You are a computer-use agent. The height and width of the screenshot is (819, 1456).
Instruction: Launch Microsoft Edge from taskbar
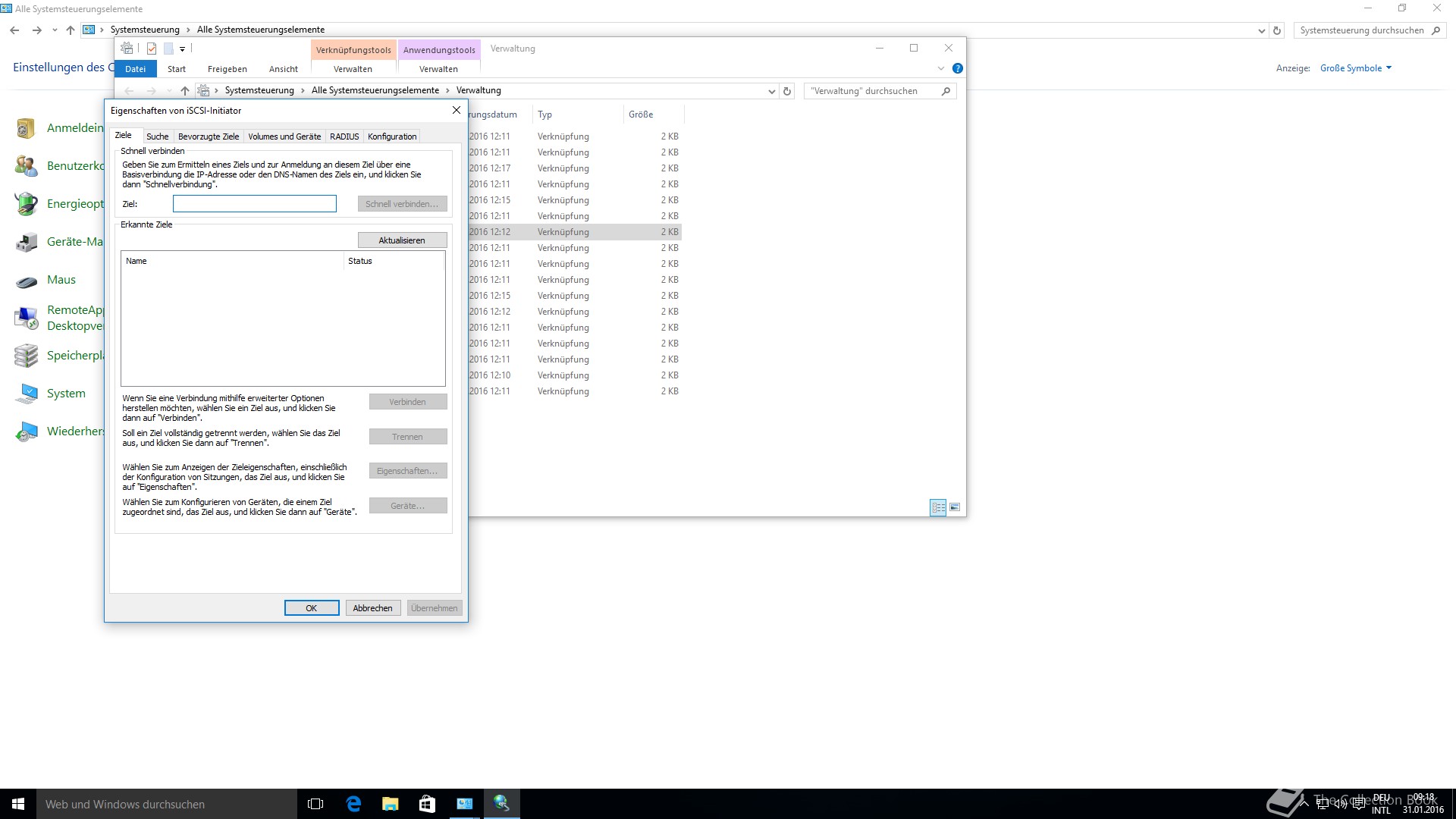click(353, 804)
